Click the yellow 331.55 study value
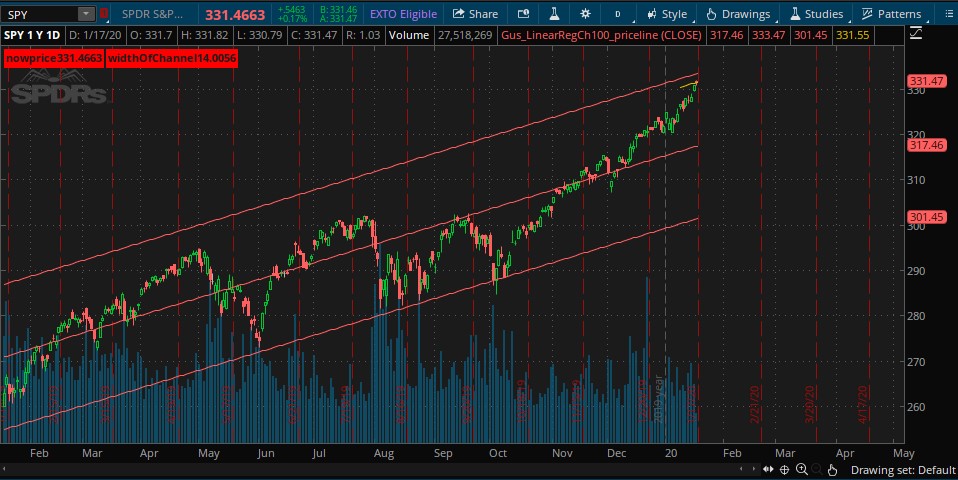 click(852, 35)
